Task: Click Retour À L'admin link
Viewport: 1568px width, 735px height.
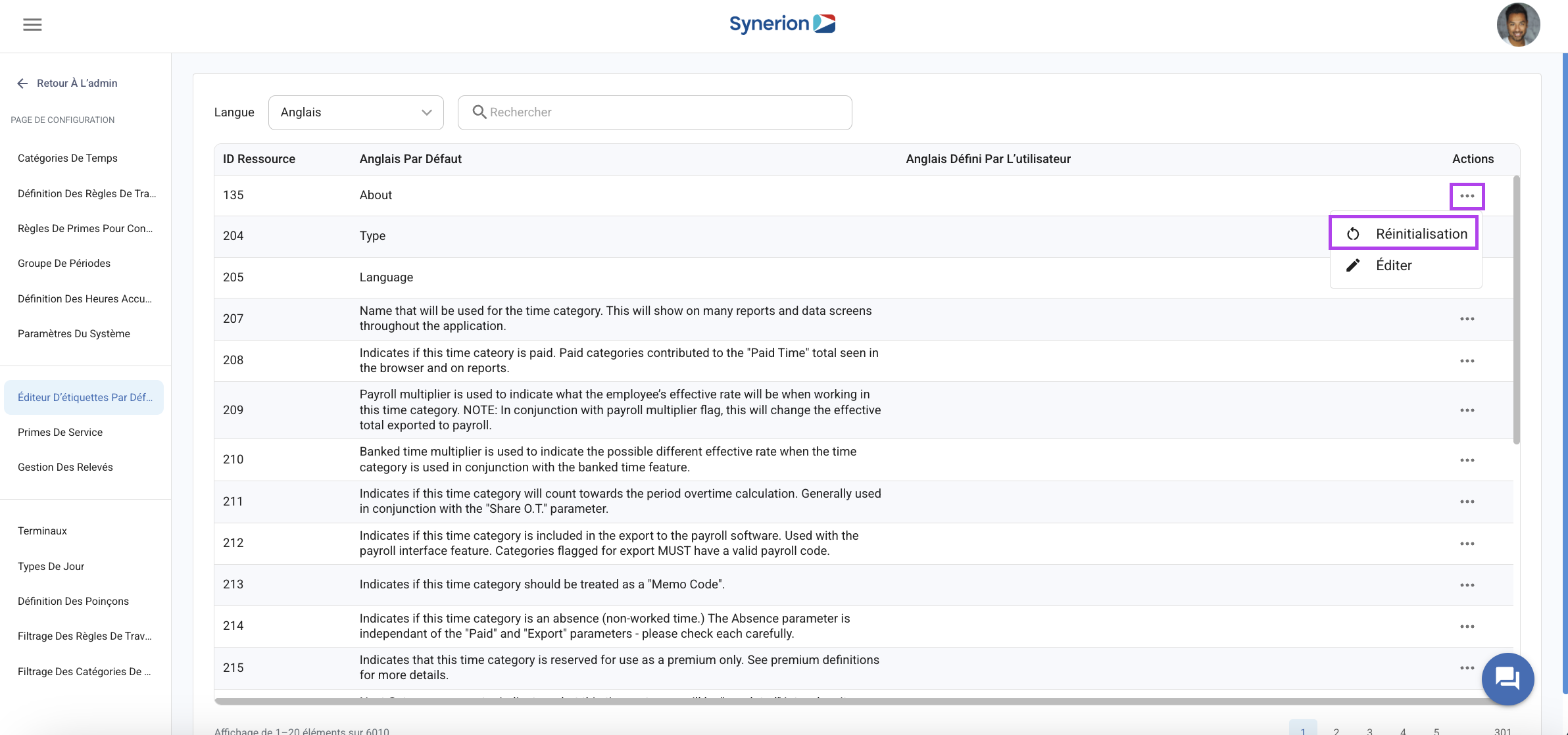Action: (x=77, y=83)
